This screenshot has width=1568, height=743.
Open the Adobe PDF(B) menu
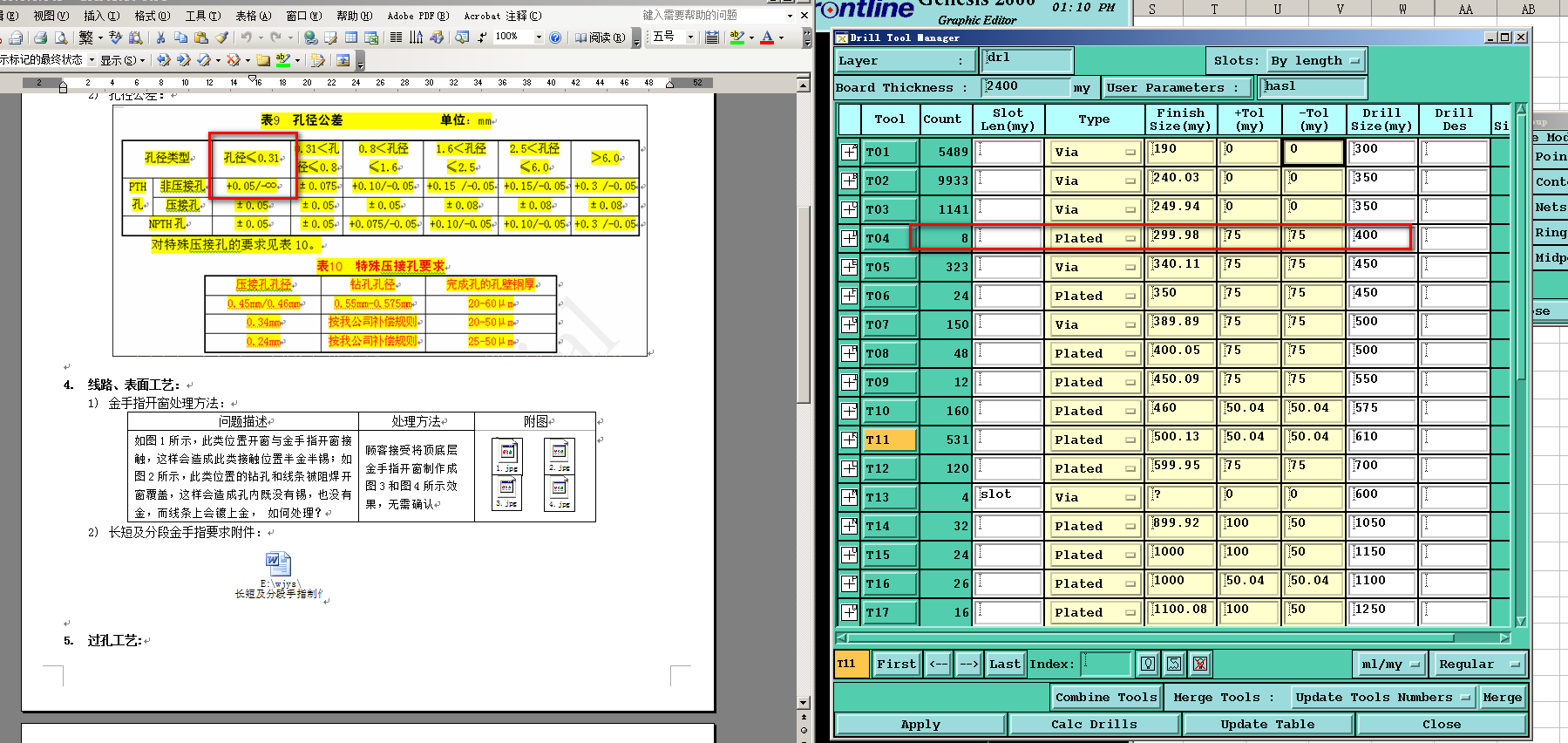pyautogui.click(x=418, y=16)
